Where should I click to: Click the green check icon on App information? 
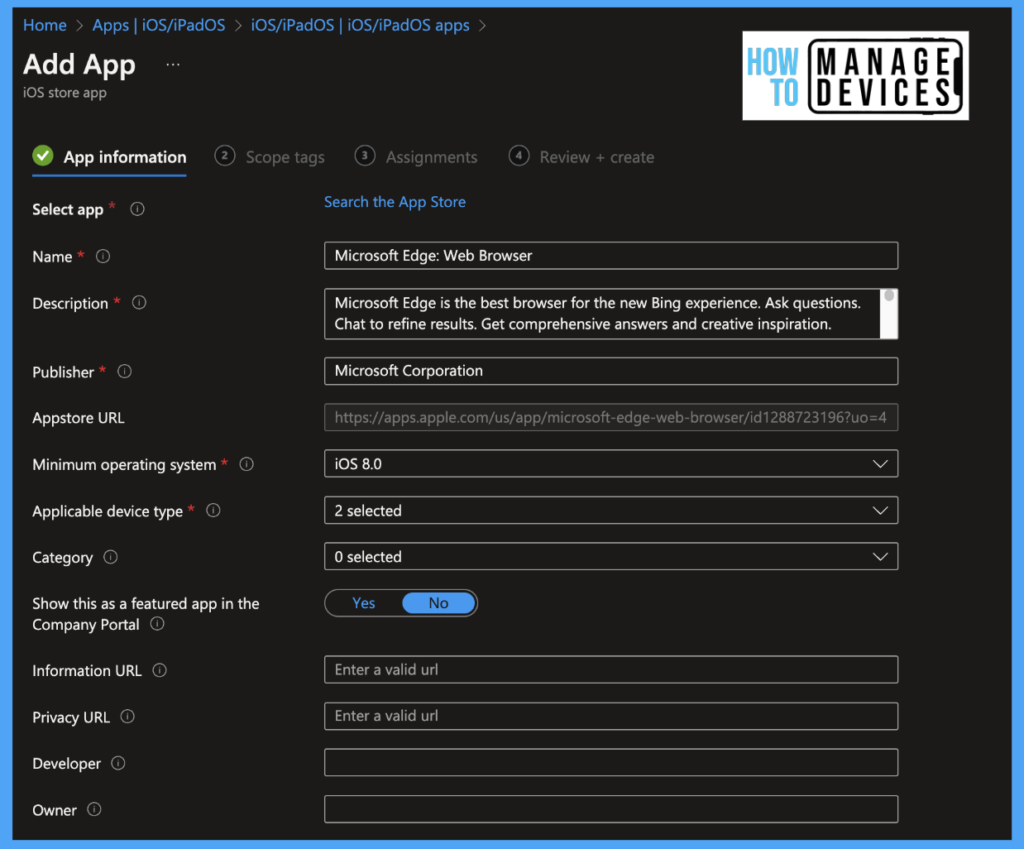pyautogui.click(x=43, y=155)
